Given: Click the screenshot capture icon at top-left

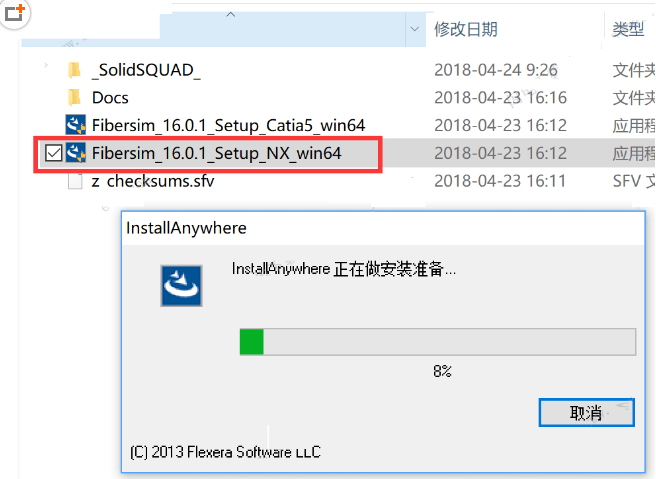Looking at the screenshot, I should (x=15, y=13).
